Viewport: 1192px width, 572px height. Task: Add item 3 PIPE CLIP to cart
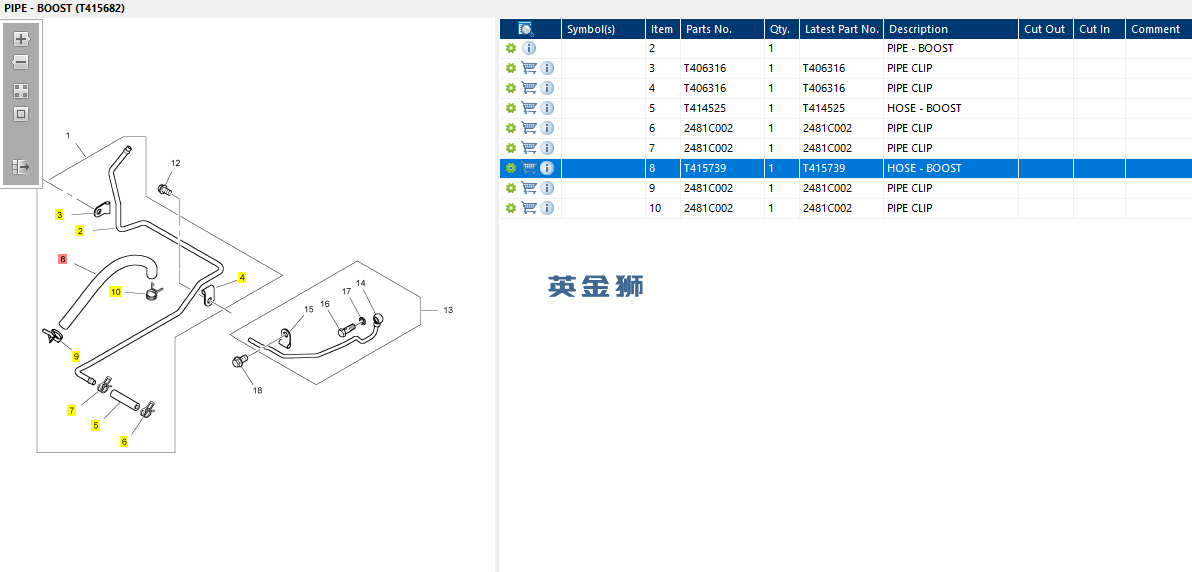coord(529,68)
